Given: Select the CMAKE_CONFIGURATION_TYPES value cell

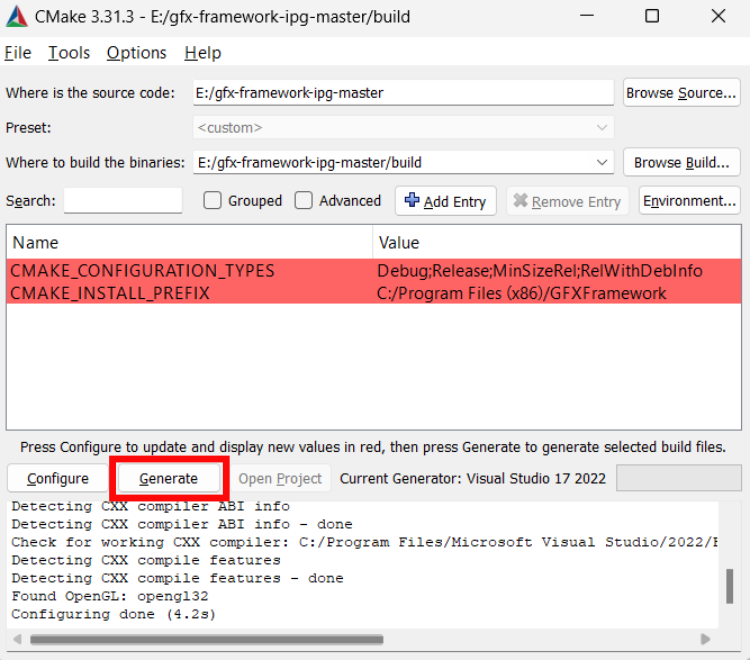Looking at the screenshot, I should coord(539,271).
